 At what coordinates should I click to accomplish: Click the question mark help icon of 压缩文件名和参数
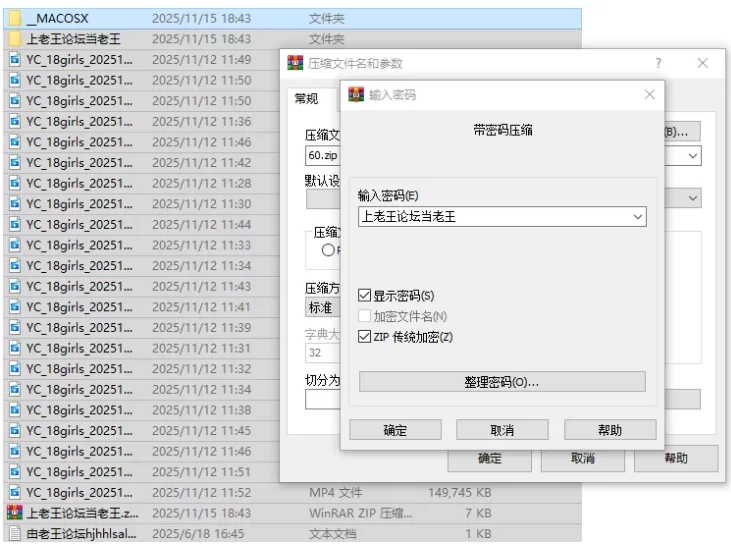[x=658, y=63]
